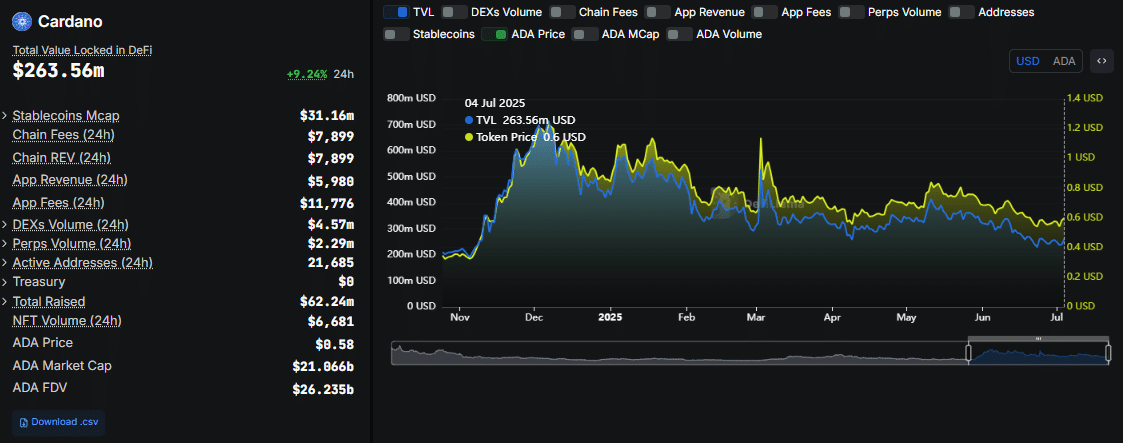Enable the ADA Volume series
The height and width of the screenshot is (443, 1123).
pyautogui.click(x=679, y=34)
